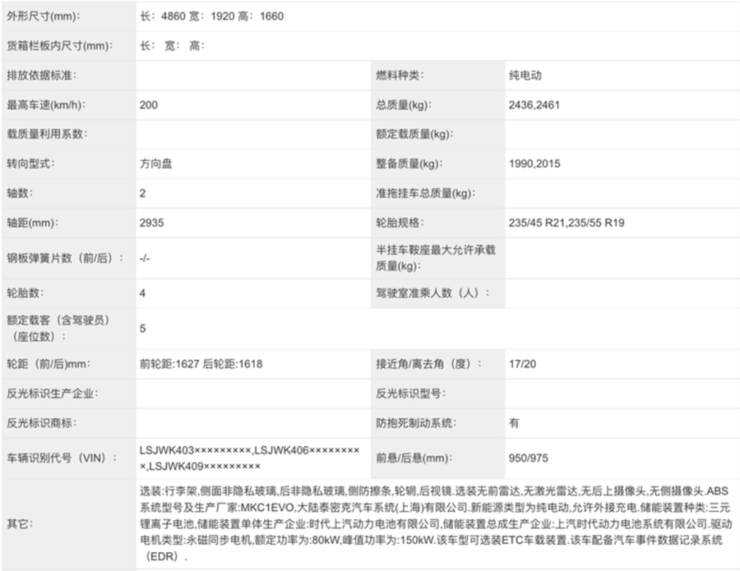Select the leaf spring value -/-
This screenshot has height=571, width=740.
(145, 258)
